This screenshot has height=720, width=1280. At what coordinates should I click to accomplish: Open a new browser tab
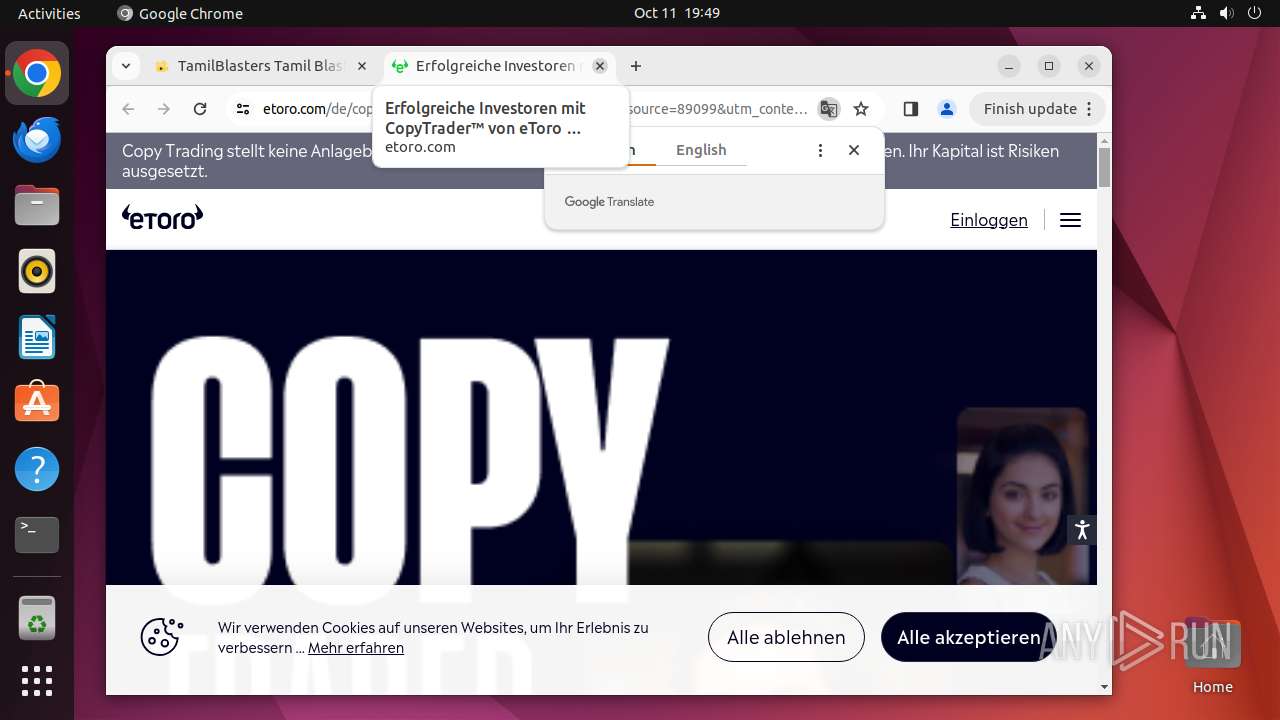(x=636, y=66)
